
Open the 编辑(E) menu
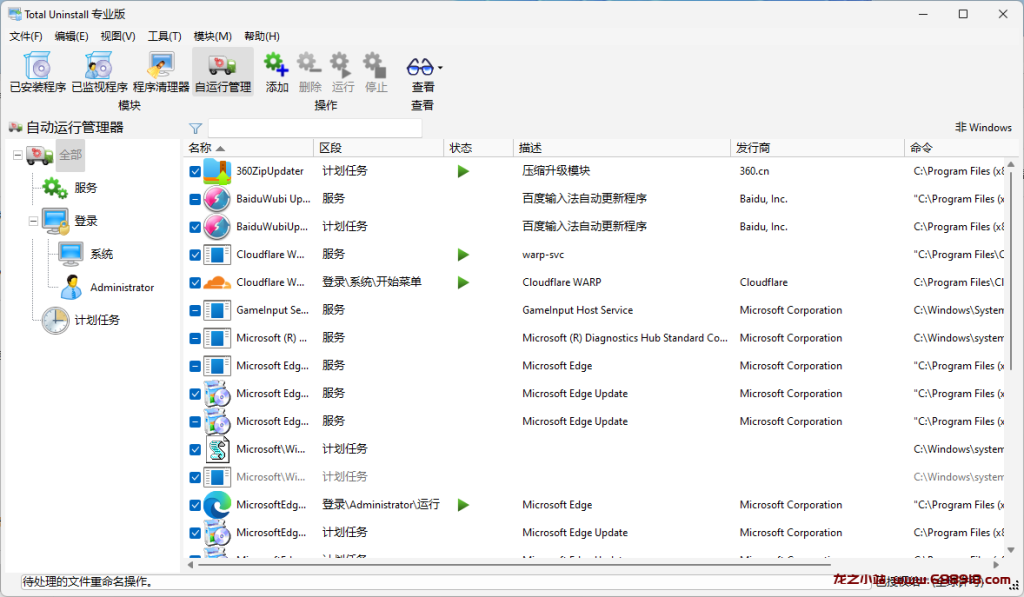pos(71,36)
